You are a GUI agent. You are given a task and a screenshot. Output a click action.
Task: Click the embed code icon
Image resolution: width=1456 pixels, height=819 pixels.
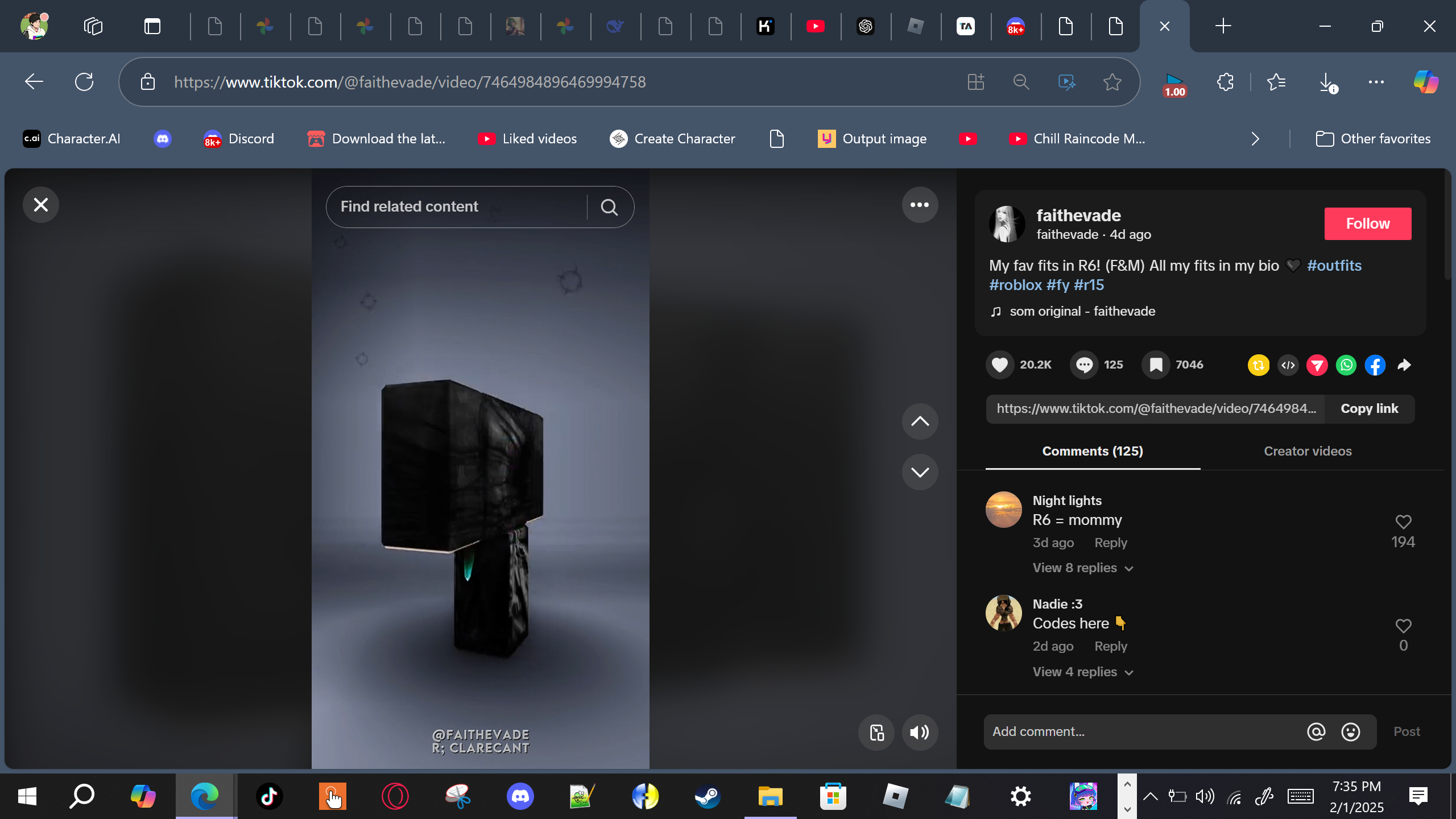[x=1288, y=365]
